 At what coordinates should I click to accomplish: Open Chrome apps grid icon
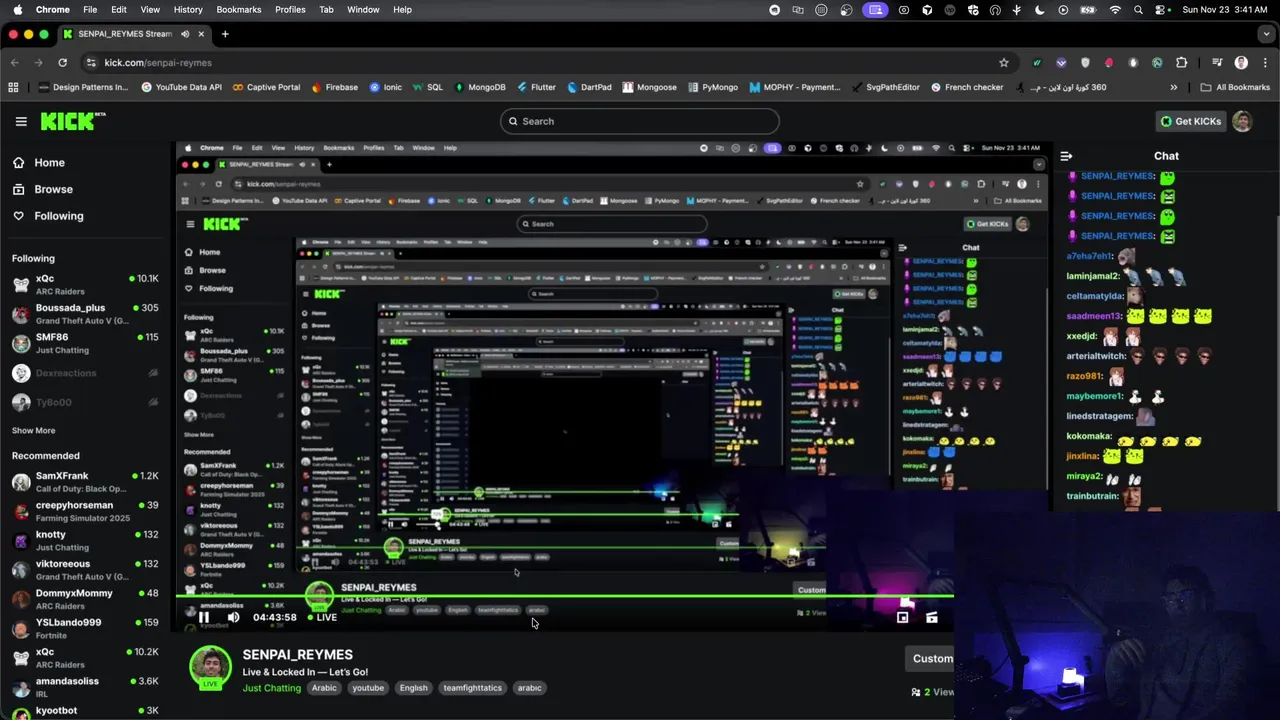(13, 87)
